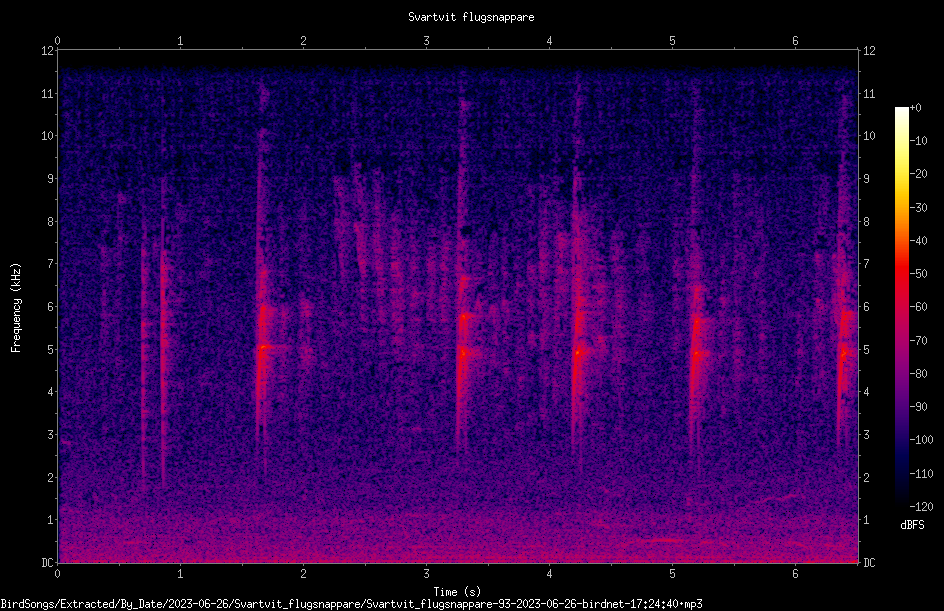944x611 pixels.
Task: Click the '-90' color bar label
Action: click(x=918, y=407)
